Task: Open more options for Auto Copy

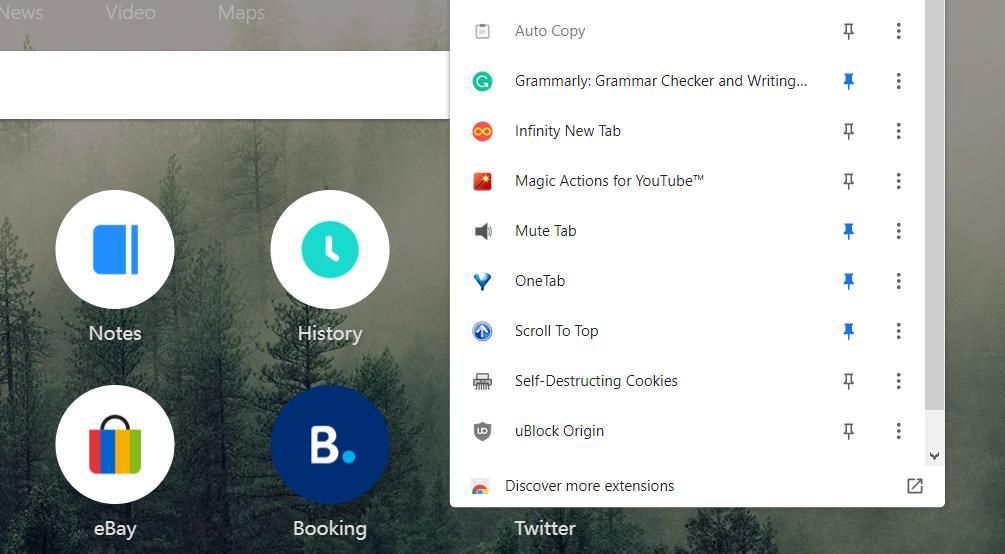Action: click(x=899, y=31)
